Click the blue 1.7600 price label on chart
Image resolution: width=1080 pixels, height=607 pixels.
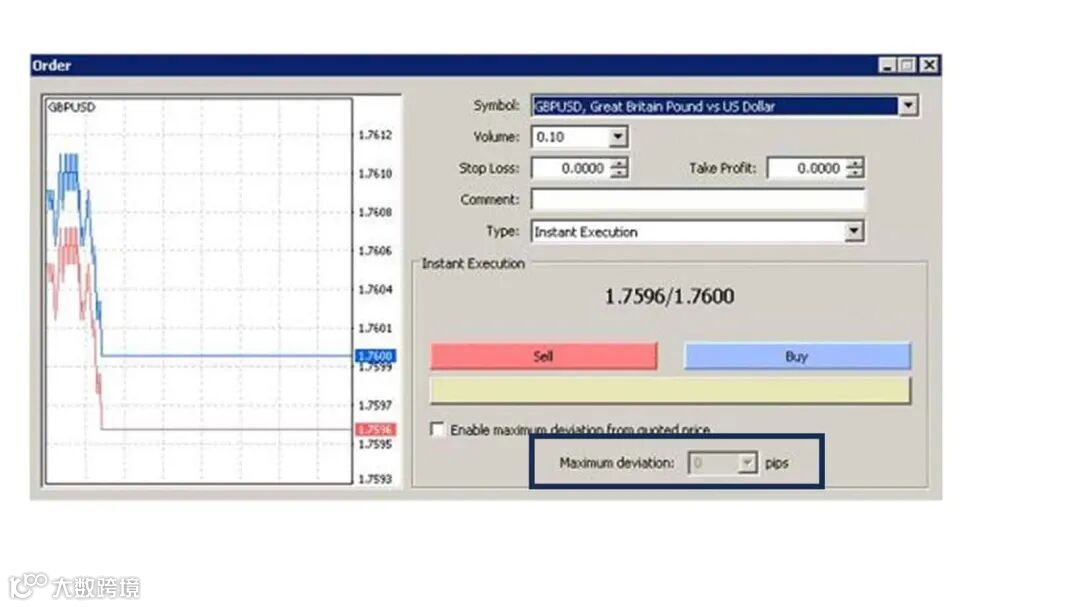375,356
